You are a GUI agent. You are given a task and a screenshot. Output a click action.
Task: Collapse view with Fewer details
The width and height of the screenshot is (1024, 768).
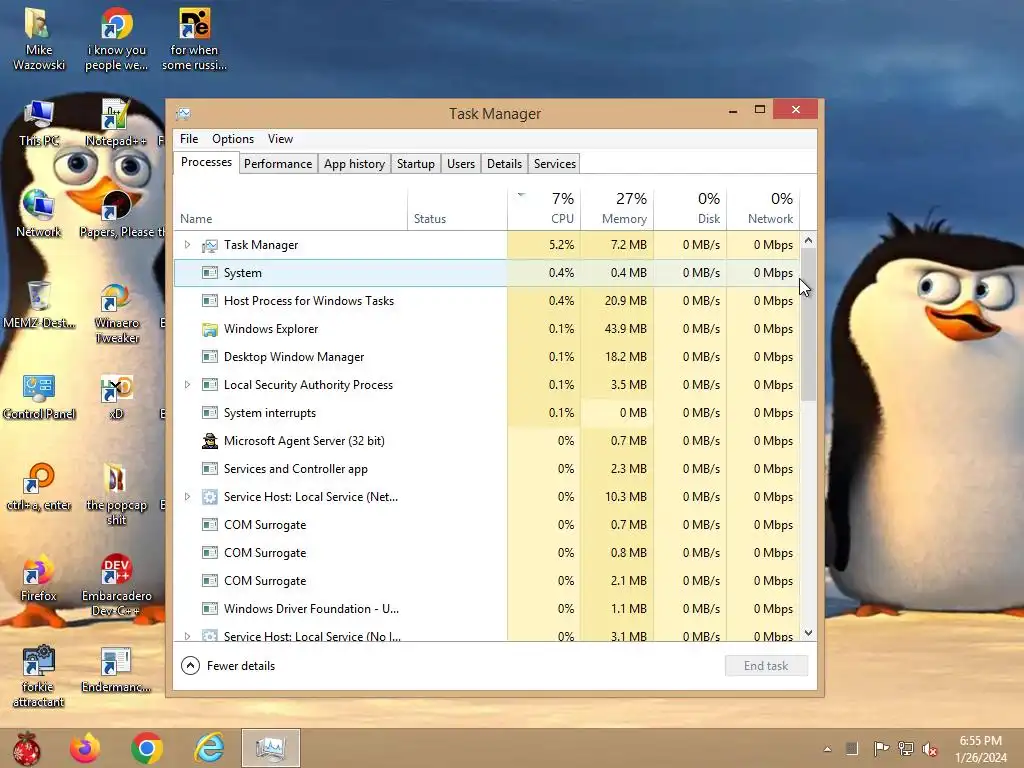tap(228, 665)
